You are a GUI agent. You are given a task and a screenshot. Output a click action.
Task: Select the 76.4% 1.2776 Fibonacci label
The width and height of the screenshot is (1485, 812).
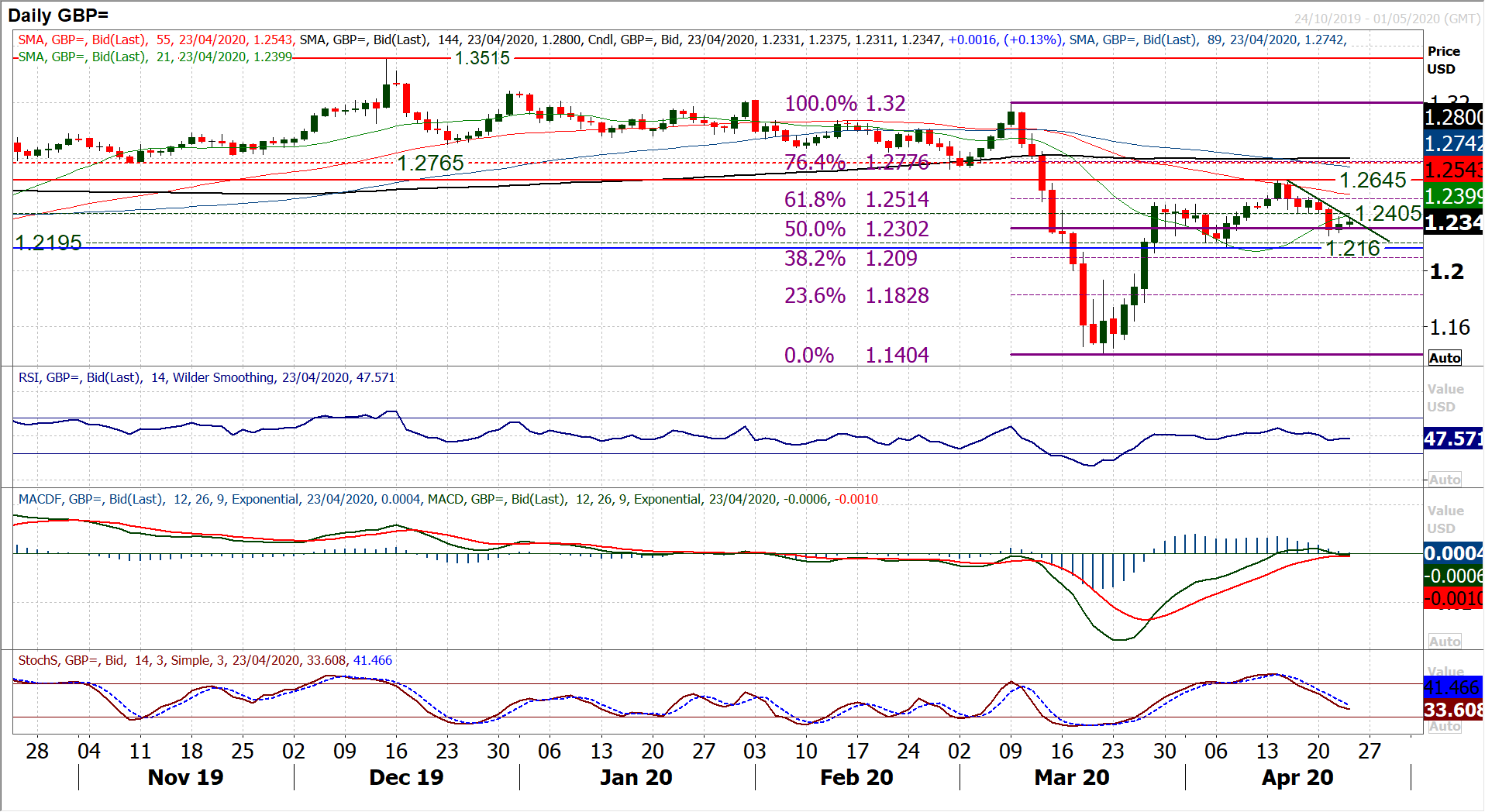856,162
